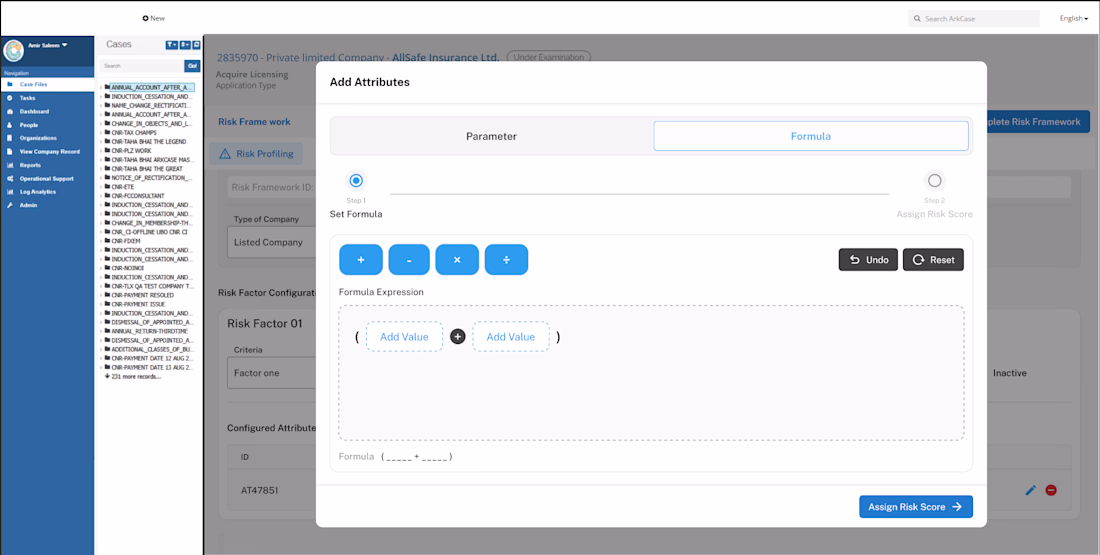Open View Company Record sidebar item
1100x555 pixels.
47,151
